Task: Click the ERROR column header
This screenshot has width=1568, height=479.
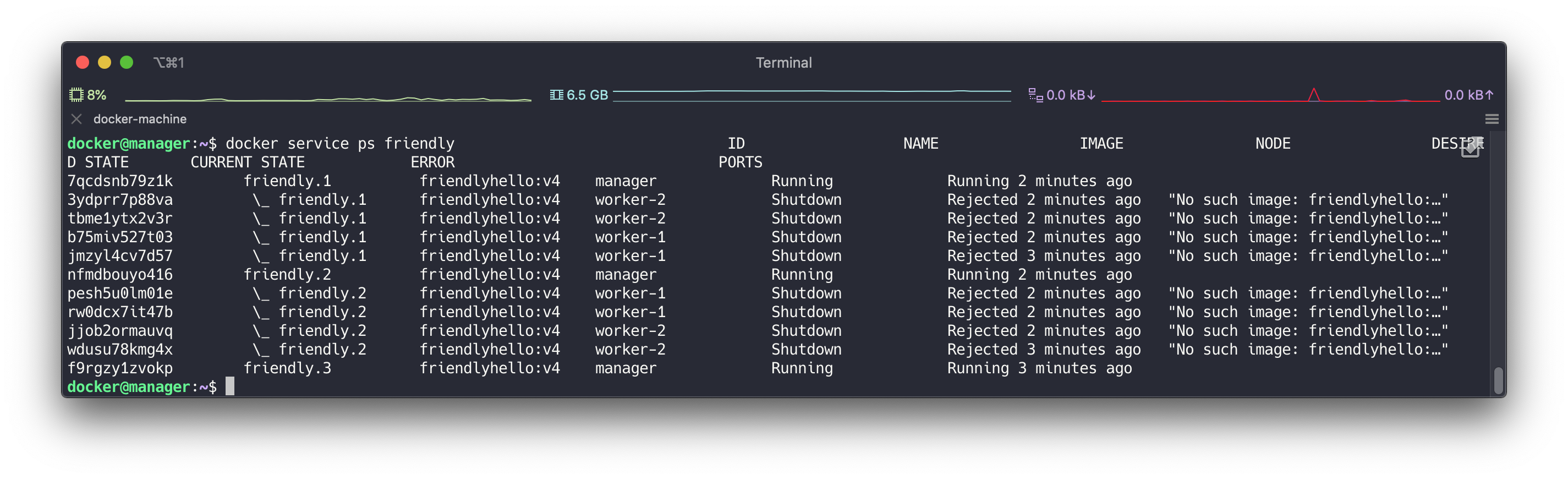Action: coord(432,162)
